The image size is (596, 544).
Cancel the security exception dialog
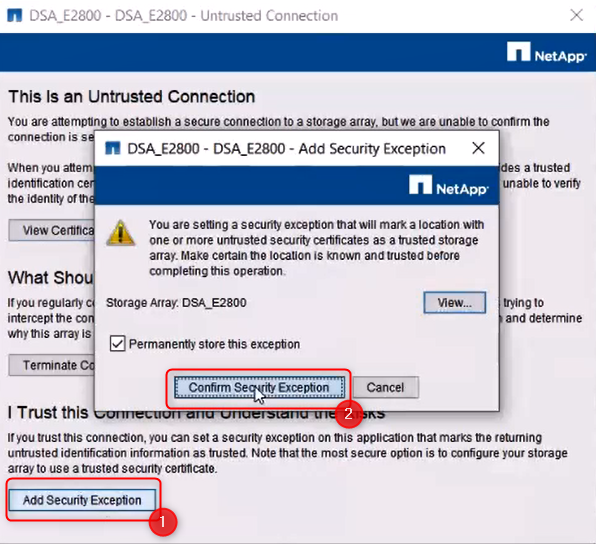pyautogui.click(x=385, y=387)
